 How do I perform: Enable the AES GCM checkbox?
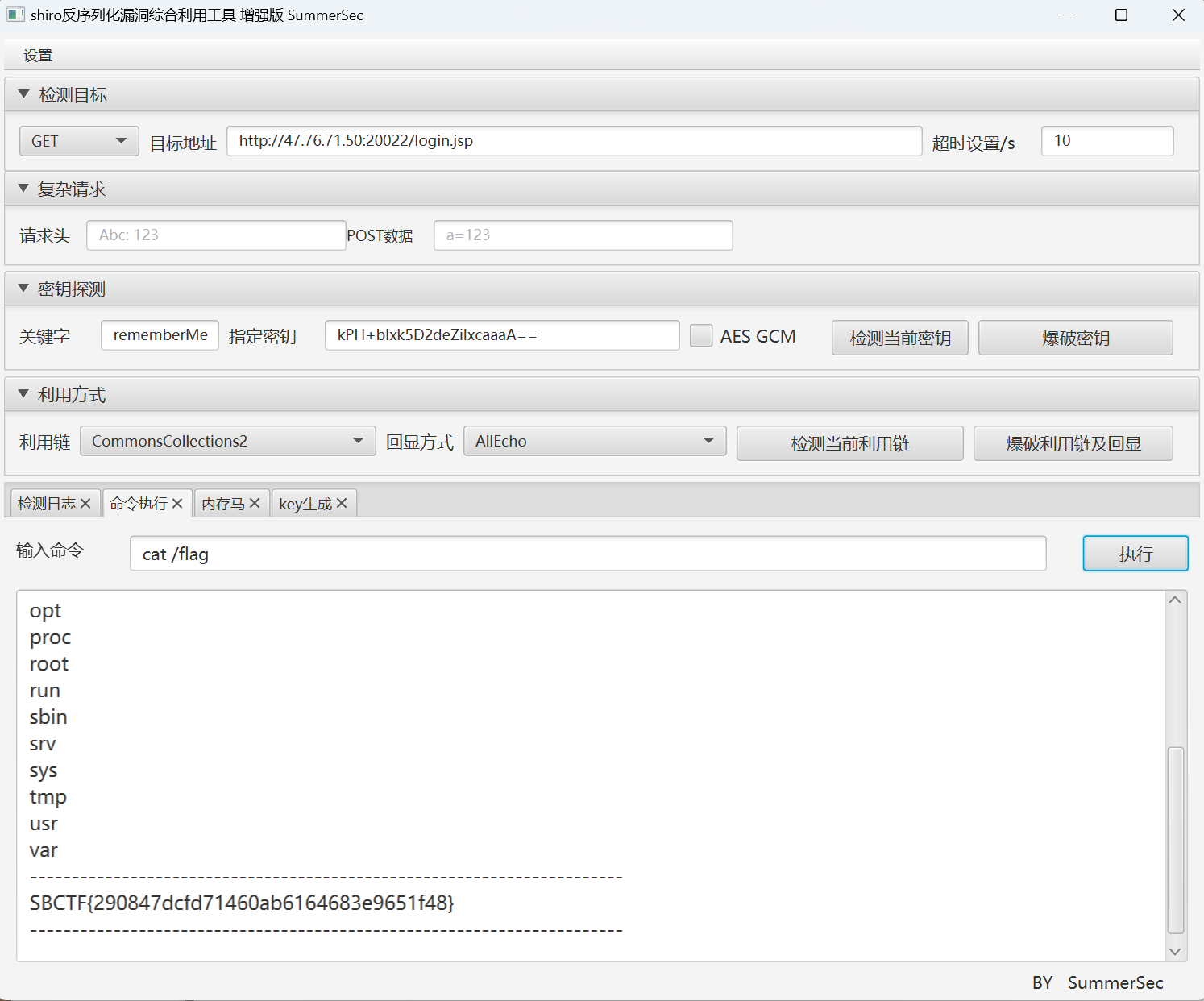coord(701,336)
